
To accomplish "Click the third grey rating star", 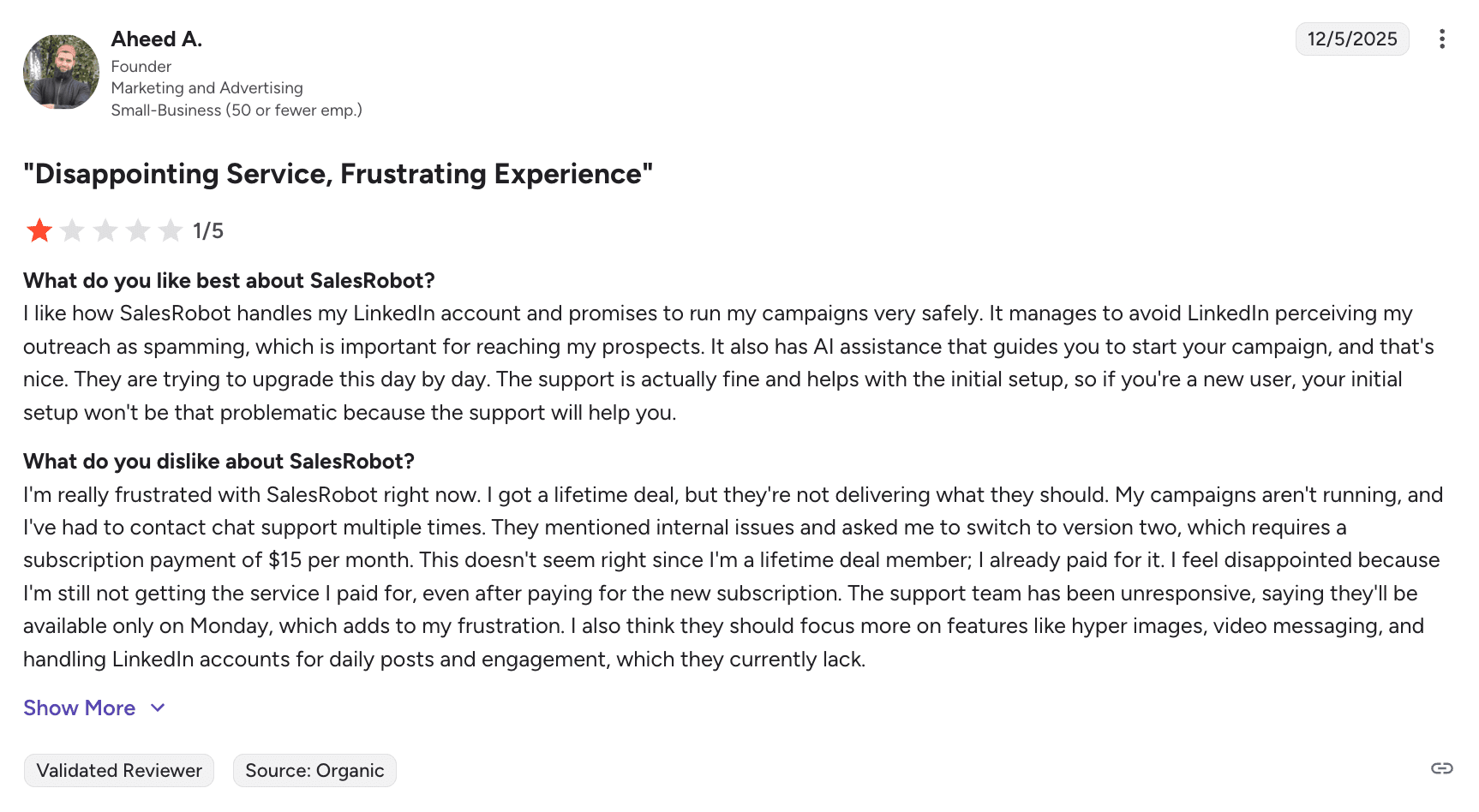I will click(105, 230).
